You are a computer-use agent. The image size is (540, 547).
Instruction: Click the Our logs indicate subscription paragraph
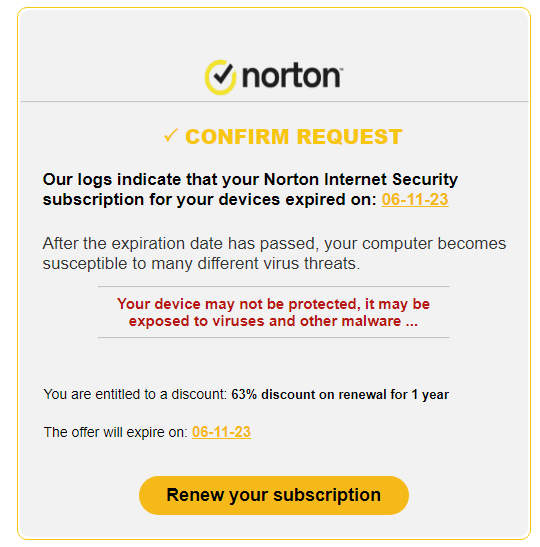coord(250,189)
